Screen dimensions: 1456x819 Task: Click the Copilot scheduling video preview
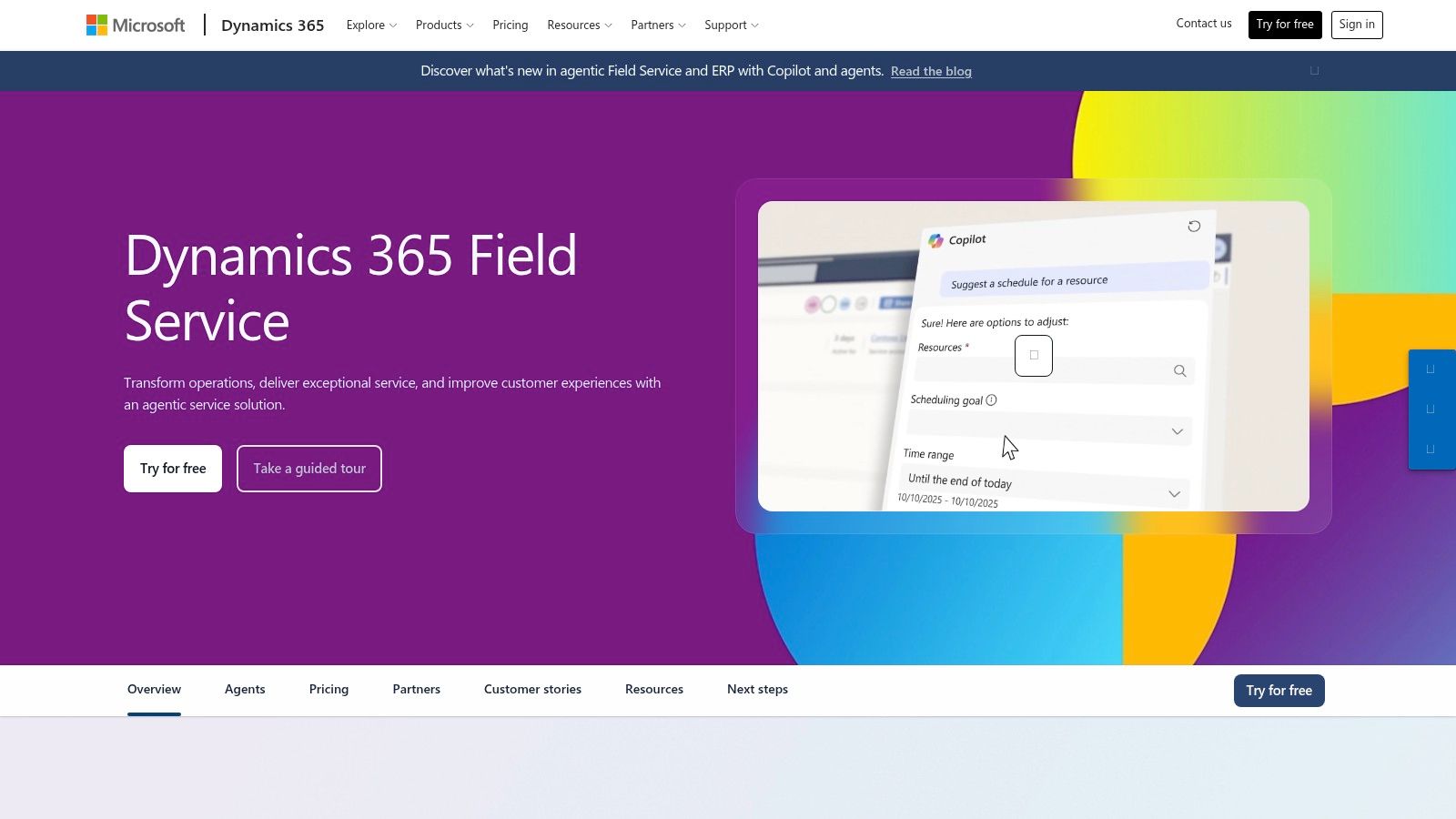coord(1034,356)
